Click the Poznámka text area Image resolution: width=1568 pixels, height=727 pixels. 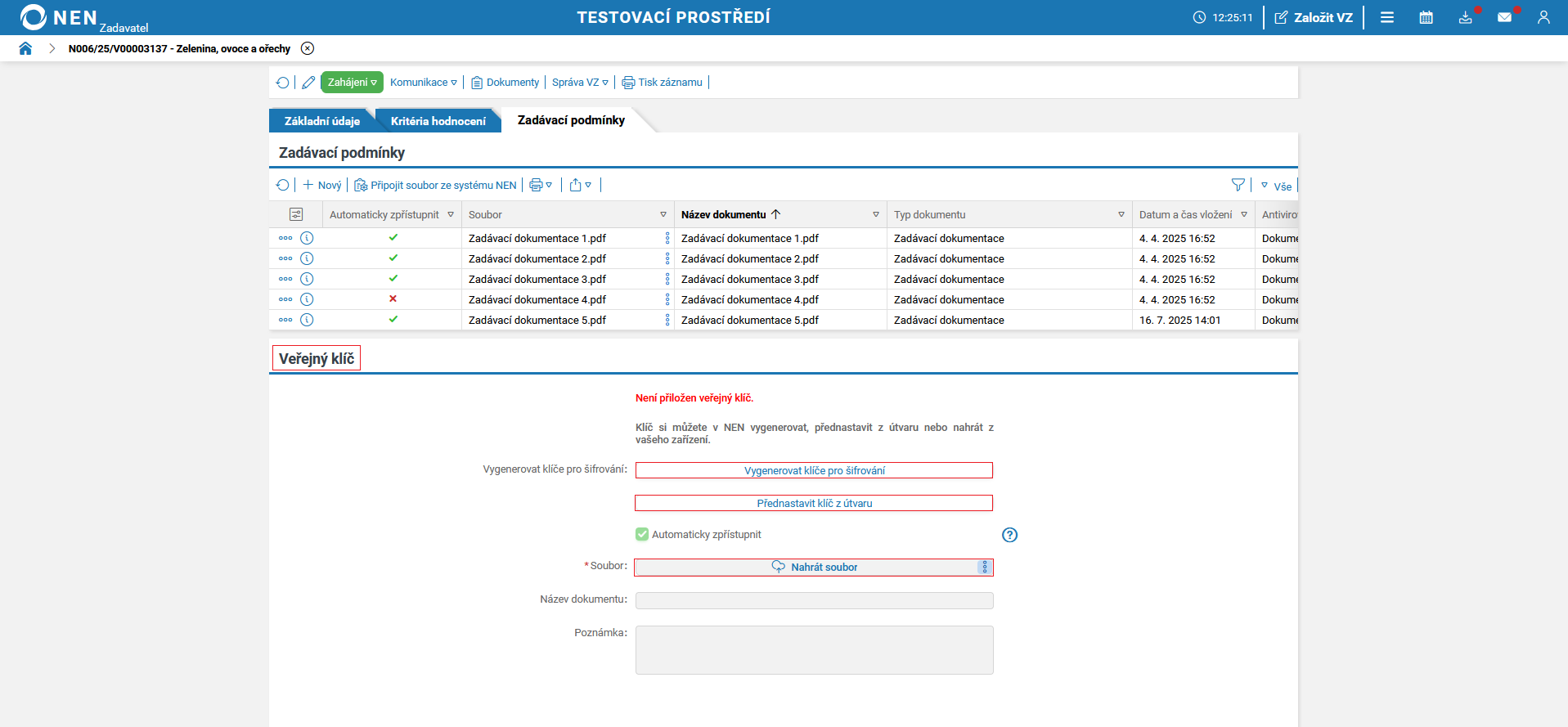click(814, 650)
